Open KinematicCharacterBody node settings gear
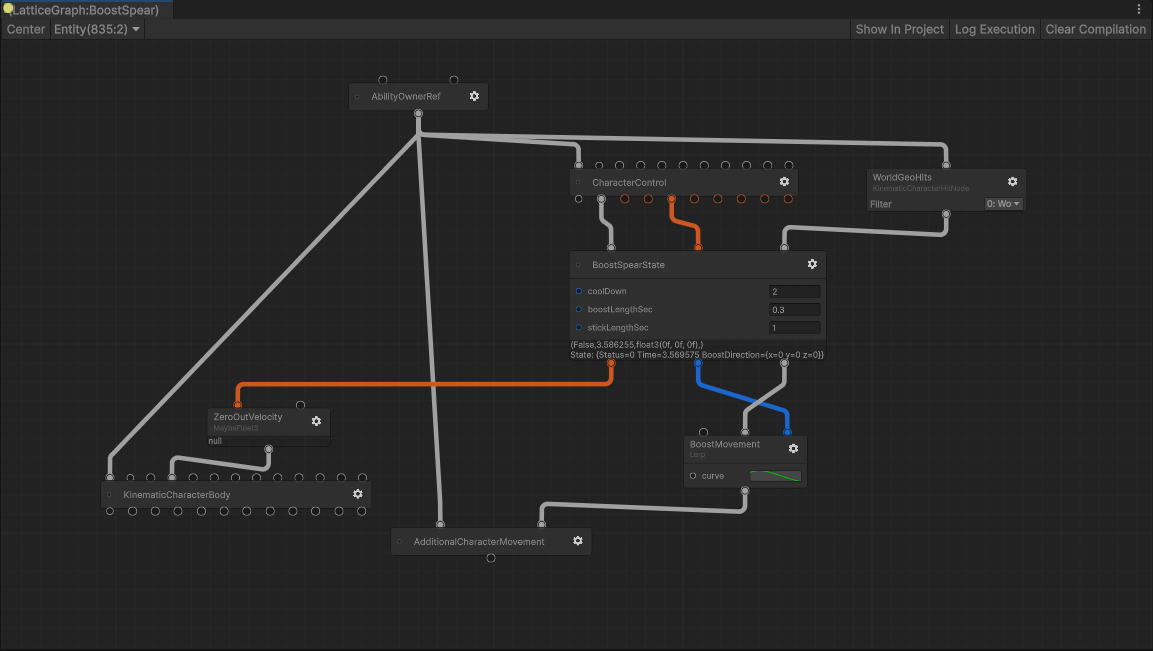 coord(357,493)
